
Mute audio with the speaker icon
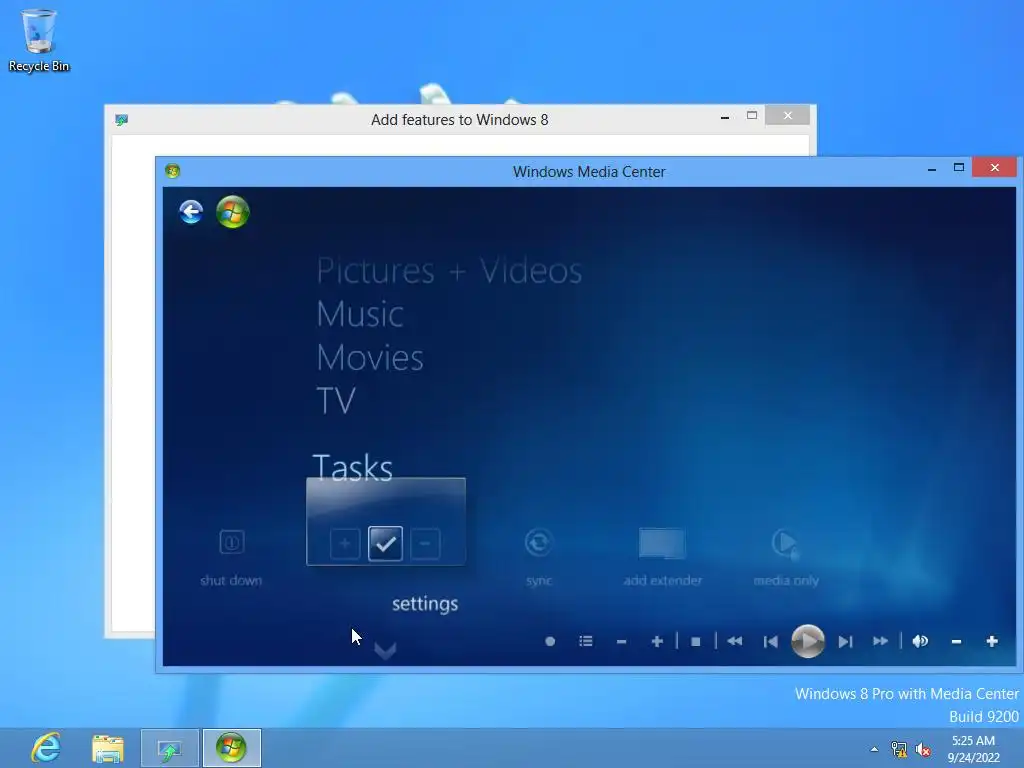(x=920, y=641)
